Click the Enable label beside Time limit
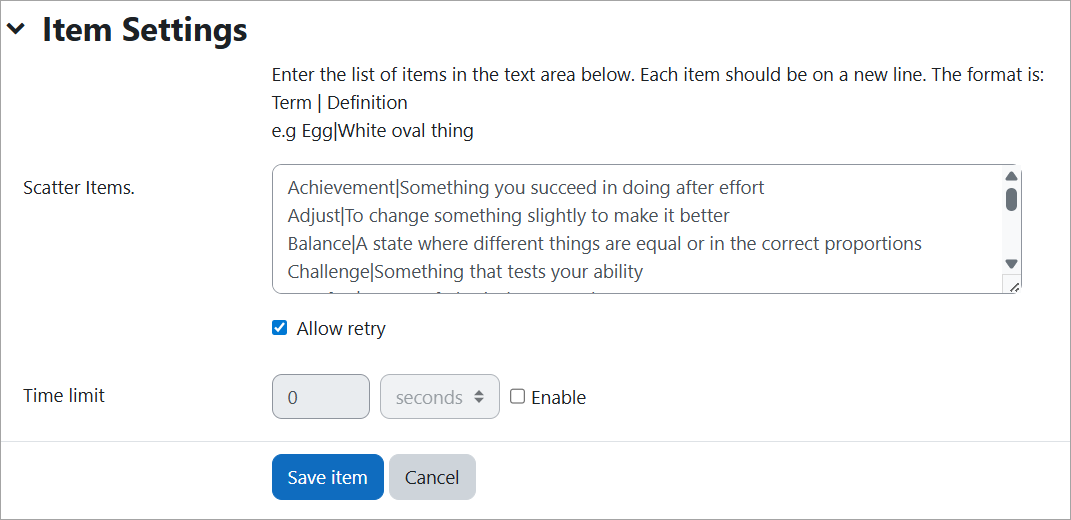Viewport: 1071px width, 520px height. 558,397
